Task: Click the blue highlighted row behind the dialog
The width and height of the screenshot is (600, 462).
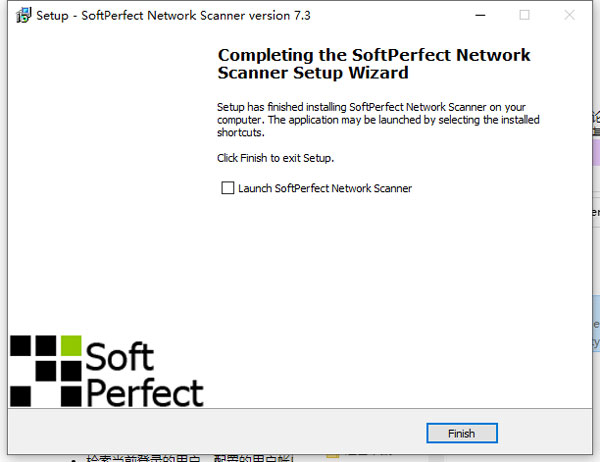Action: pos(594,330)
